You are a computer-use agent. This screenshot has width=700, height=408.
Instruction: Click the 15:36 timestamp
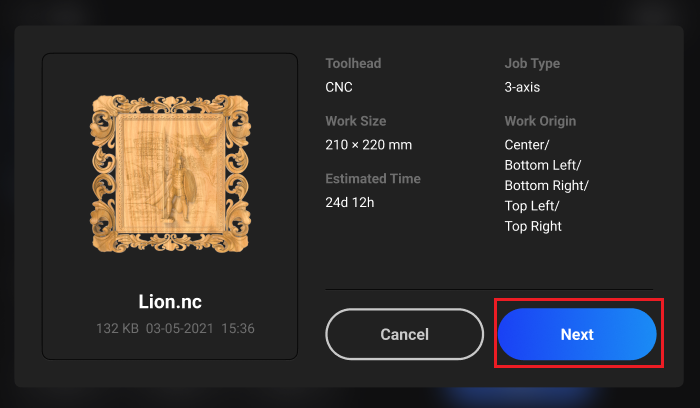(x=238, y=329)
